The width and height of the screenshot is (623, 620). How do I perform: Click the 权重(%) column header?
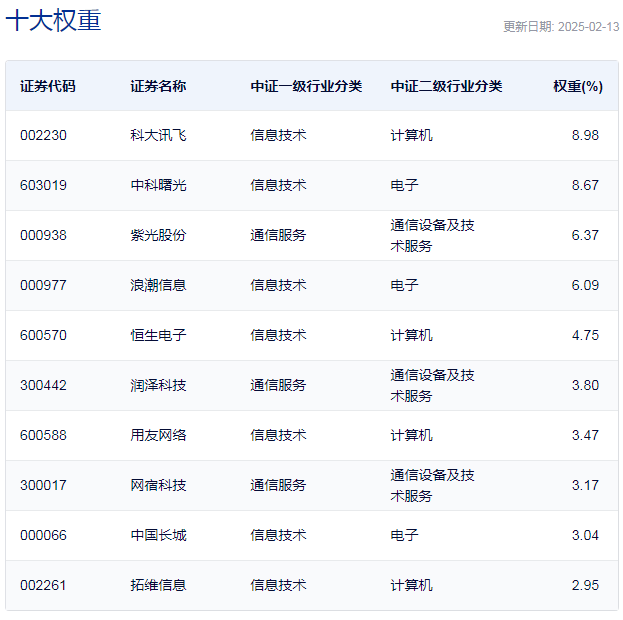tap(577, 86)
